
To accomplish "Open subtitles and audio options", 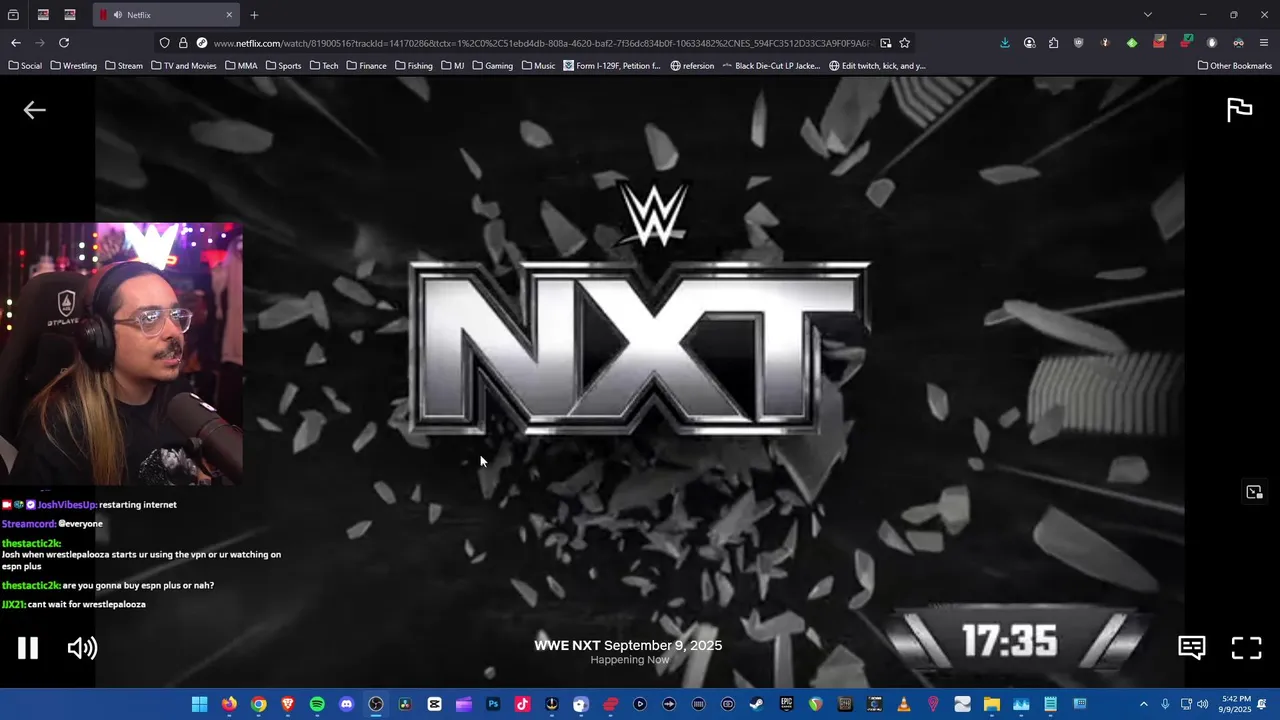I will point(1191,647).
